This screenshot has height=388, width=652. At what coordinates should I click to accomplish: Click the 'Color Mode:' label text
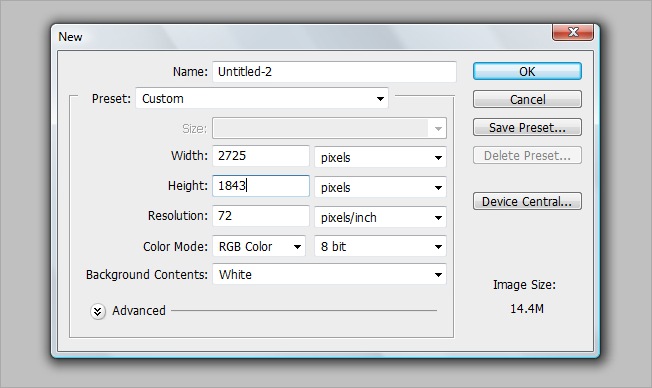[x=175, y=247]
